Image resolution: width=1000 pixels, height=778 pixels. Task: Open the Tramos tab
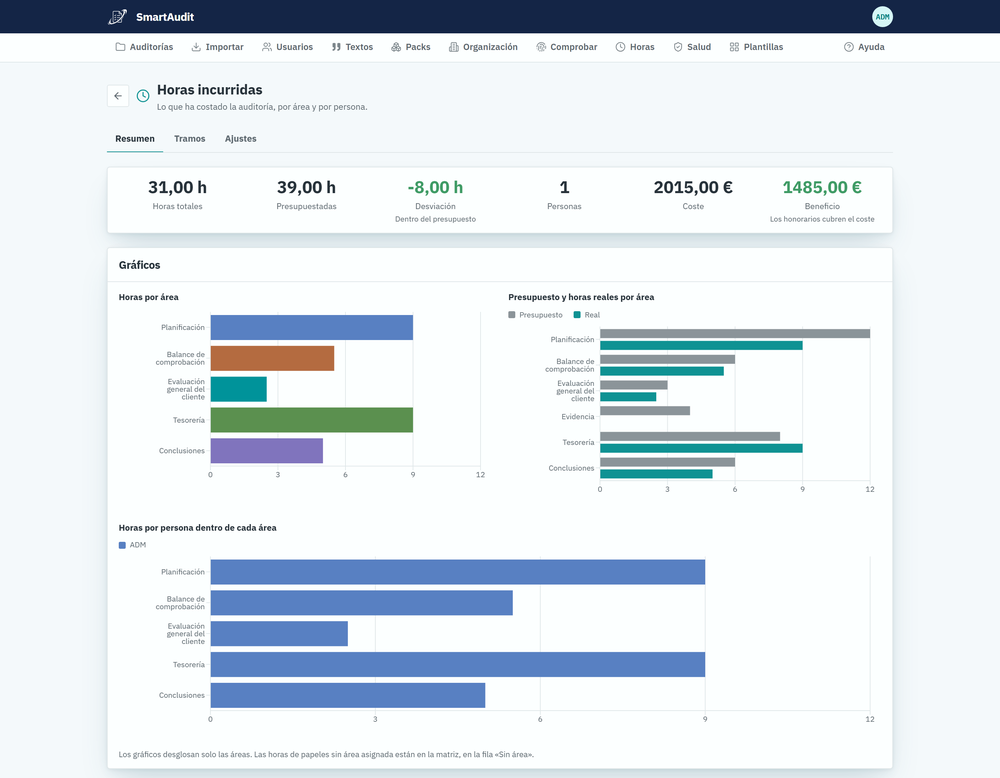click(189, 138)
